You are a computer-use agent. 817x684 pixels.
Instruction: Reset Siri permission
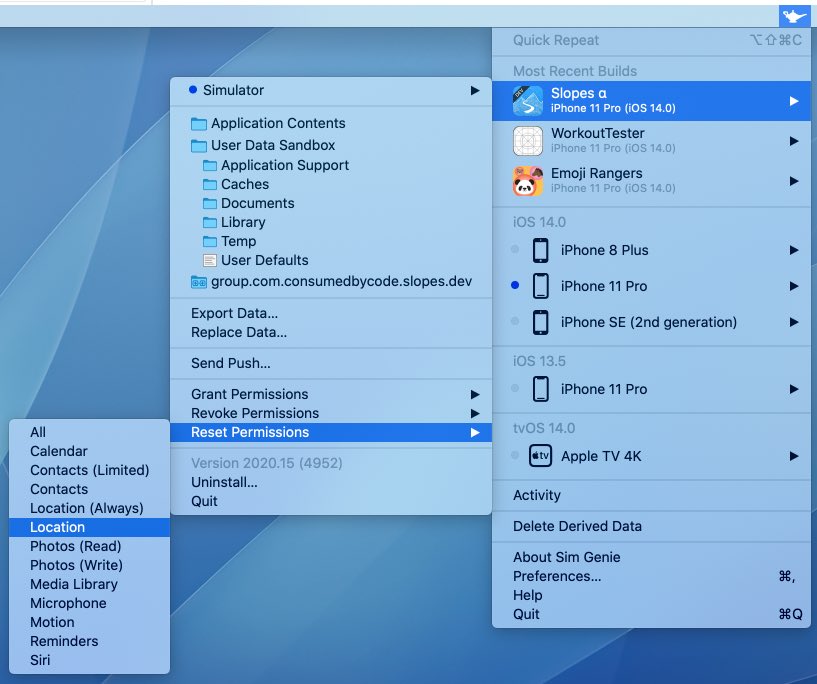tap(90, 661)
